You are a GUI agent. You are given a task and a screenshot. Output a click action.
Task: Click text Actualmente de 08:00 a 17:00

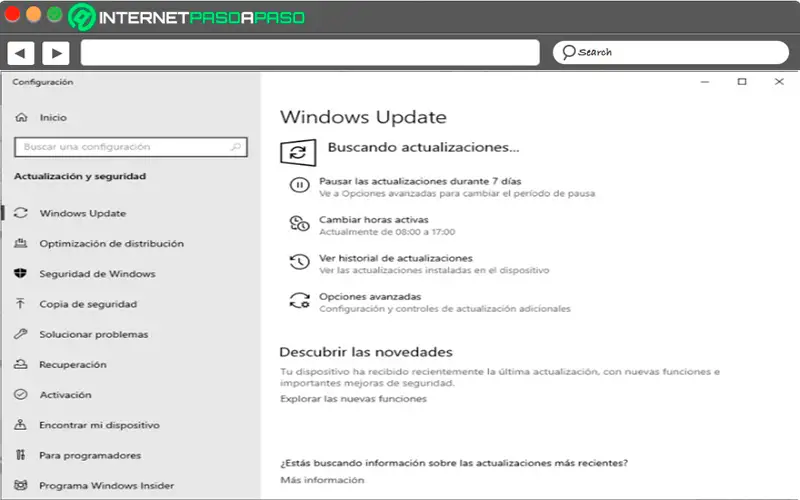[x=387, y=232]
